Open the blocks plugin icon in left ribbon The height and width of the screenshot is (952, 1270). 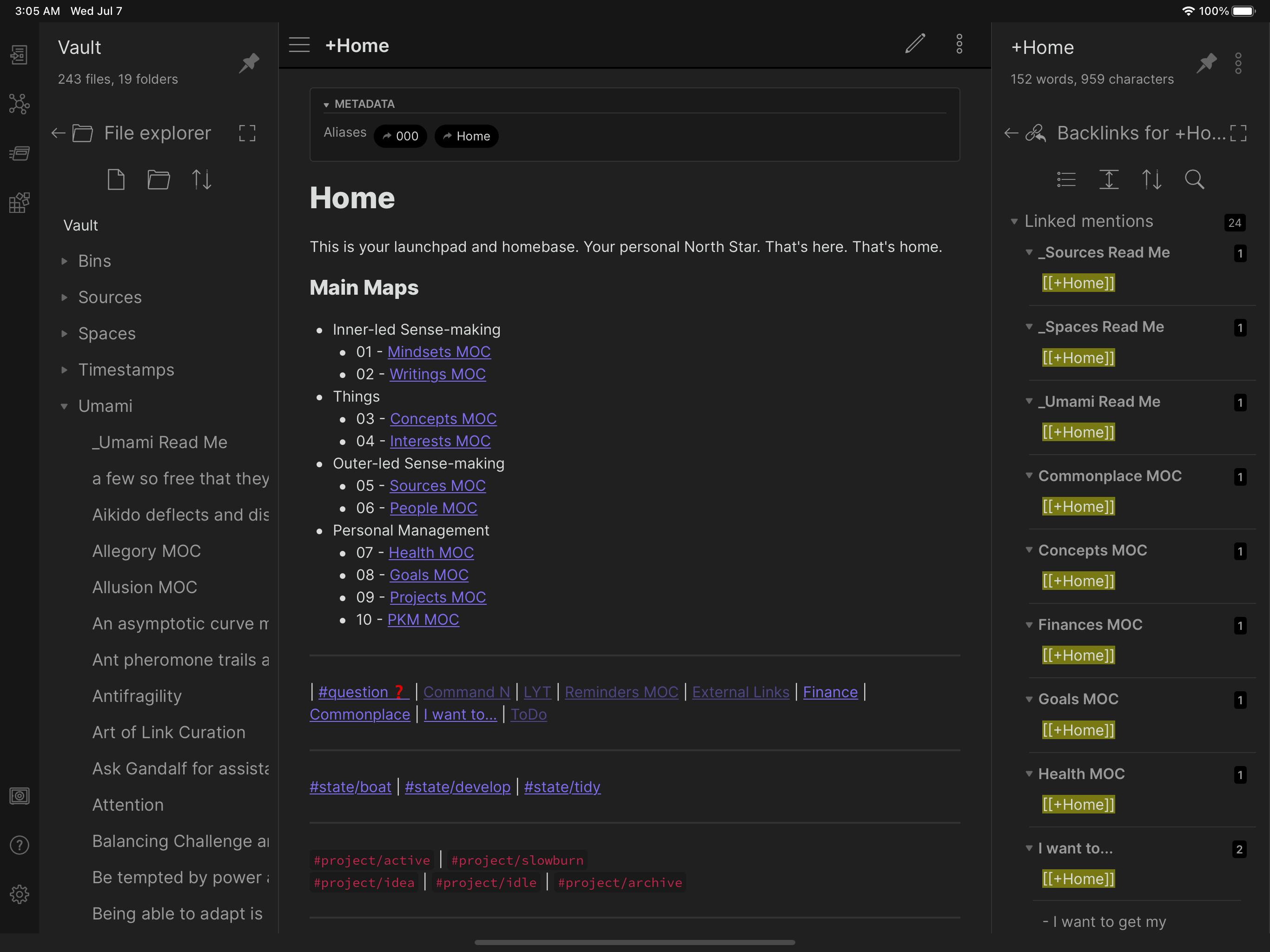pyautogui.click(x=20, y=202)
